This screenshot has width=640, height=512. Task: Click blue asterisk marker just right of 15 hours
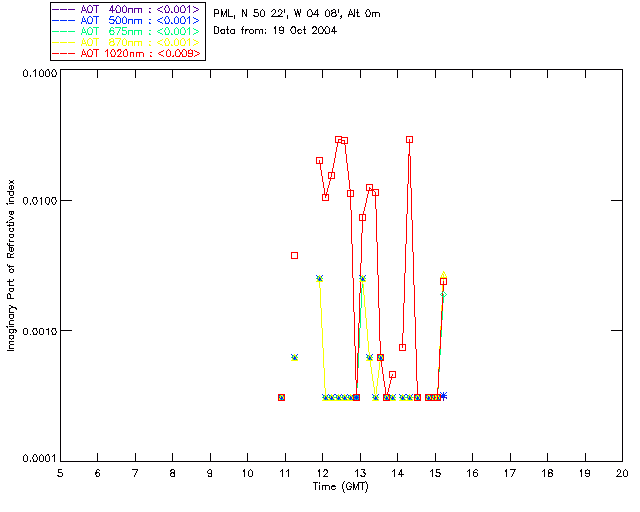444,396
